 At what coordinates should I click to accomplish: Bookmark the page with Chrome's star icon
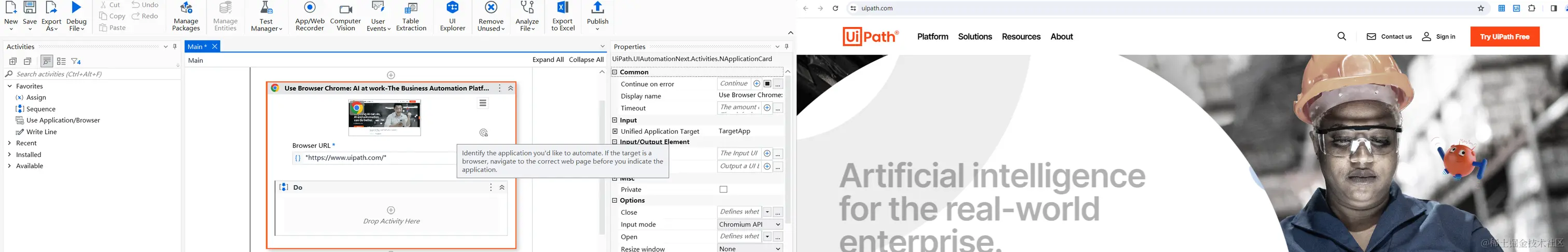pyautogui.click(x=1481, y=8)
